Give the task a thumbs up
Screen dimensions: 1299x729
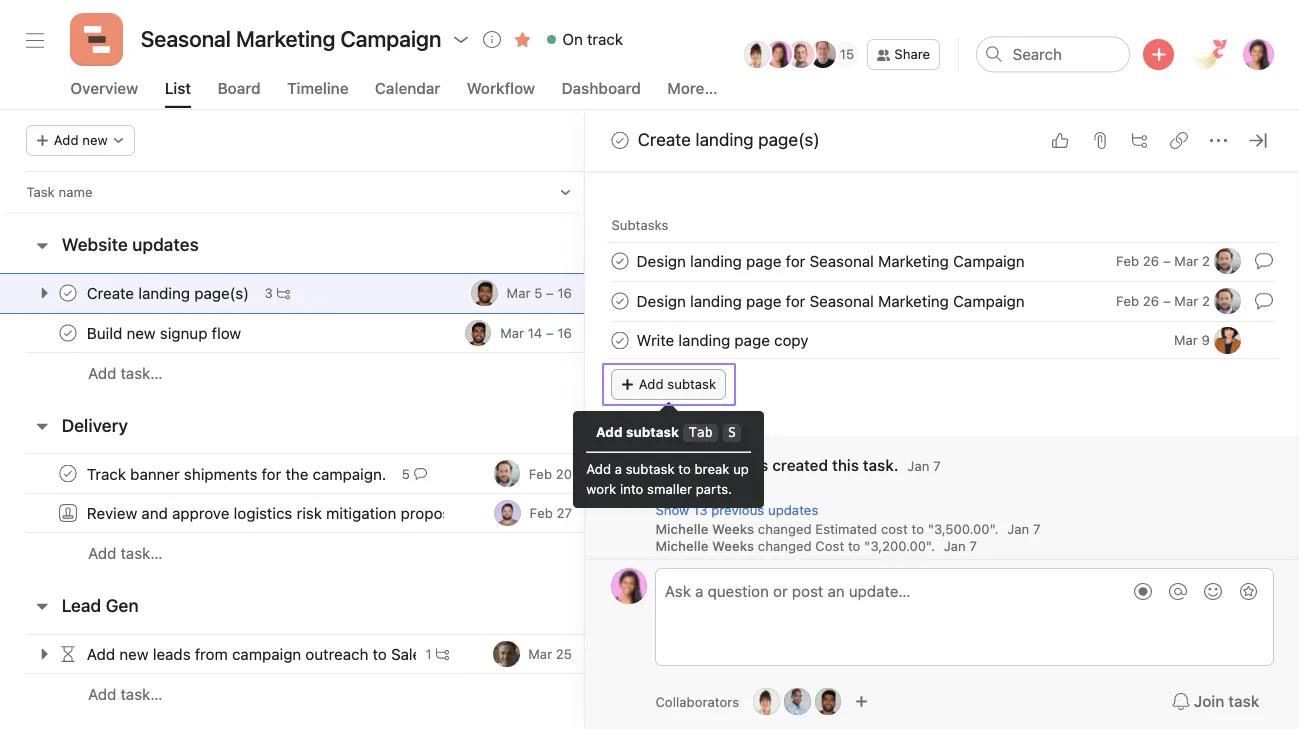(1060, 140)
